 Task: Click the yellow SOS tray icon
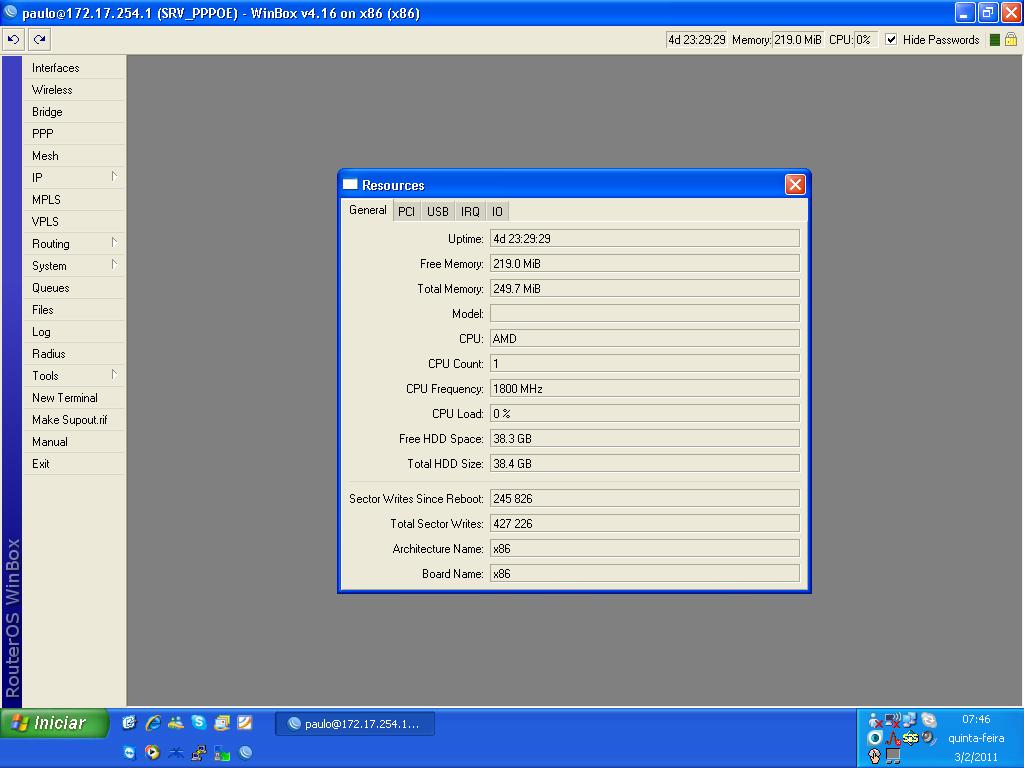(x=910, y=738)
